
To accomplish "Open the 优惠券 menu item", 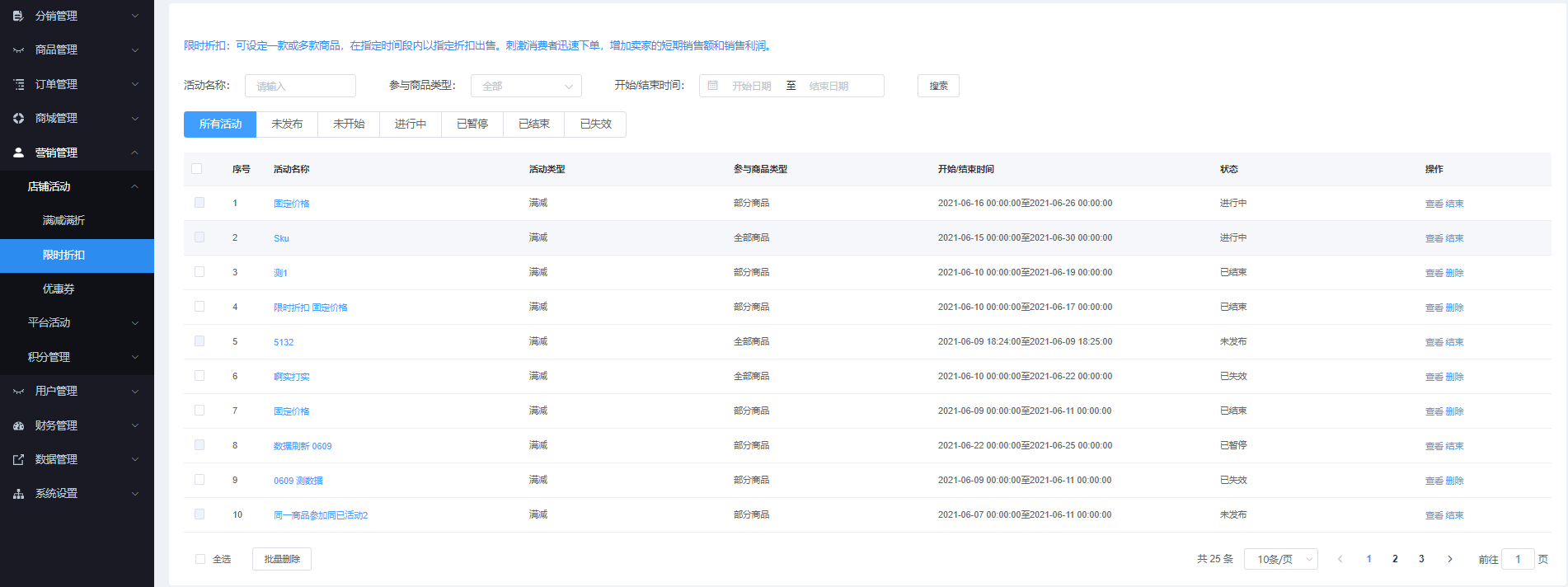I will tap(59, 289).
